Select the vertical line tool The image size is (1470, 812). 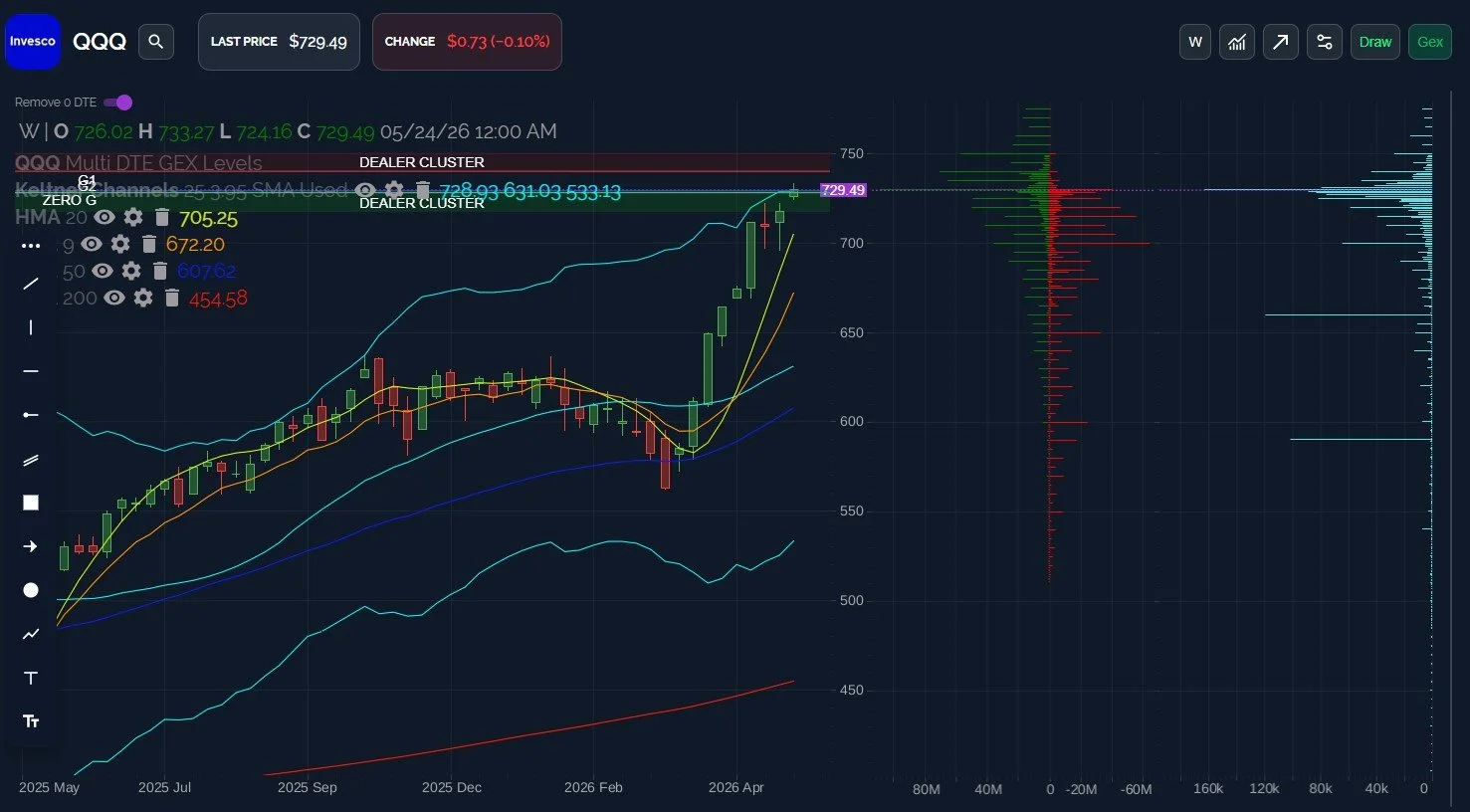(x=31, y=327)
